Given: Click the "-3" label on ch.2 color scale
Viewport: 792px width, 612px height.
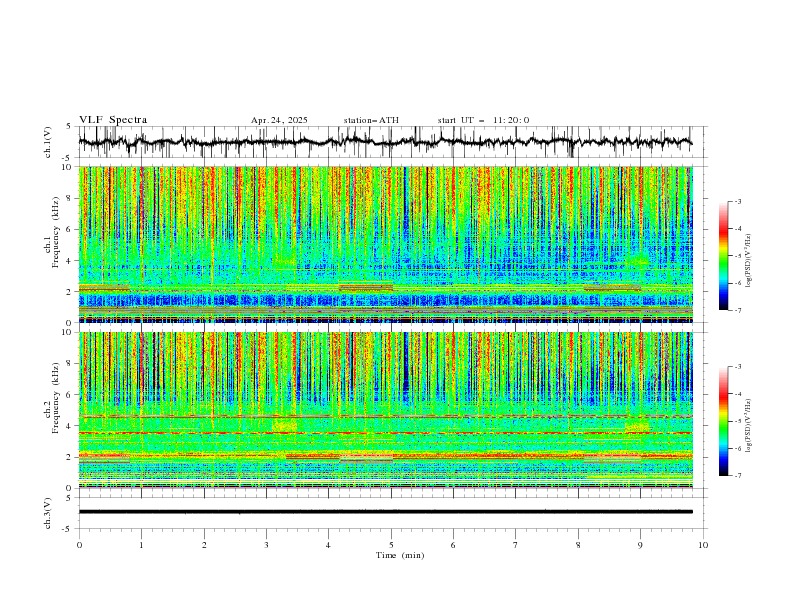Looking at the screenshot, I should [x=738, y=367].
